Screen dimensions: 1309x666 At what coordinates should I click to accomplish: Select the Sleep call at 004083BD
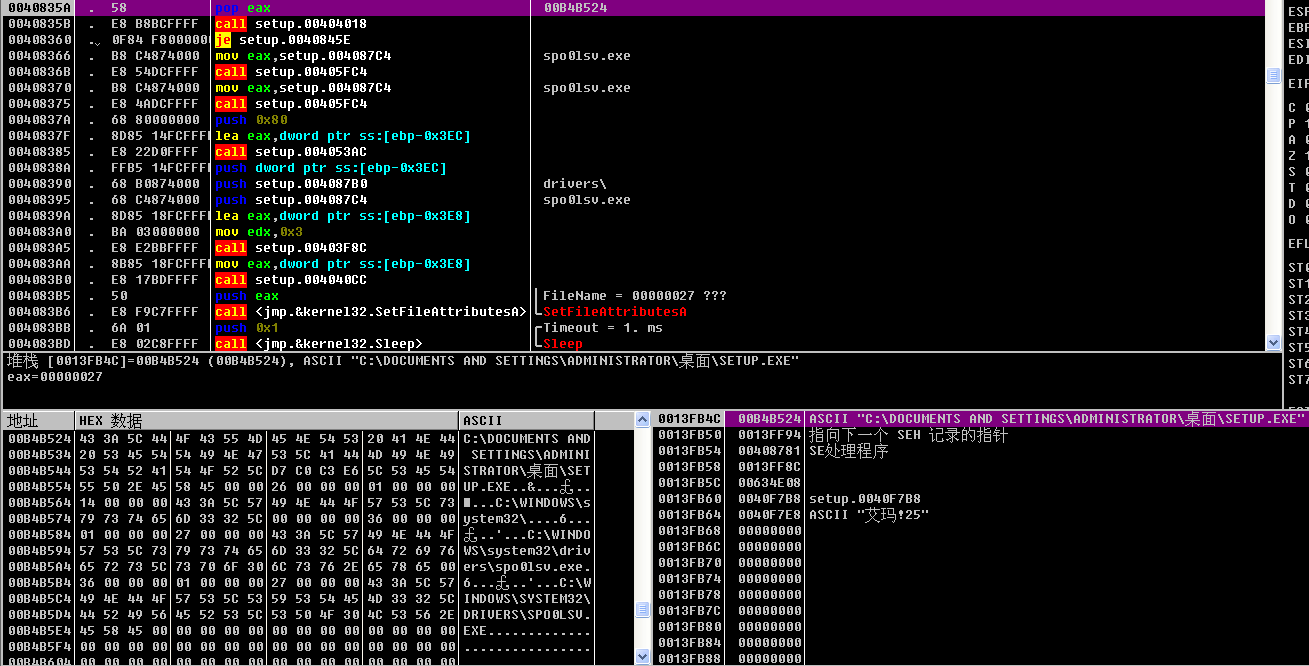pos(632,344)
